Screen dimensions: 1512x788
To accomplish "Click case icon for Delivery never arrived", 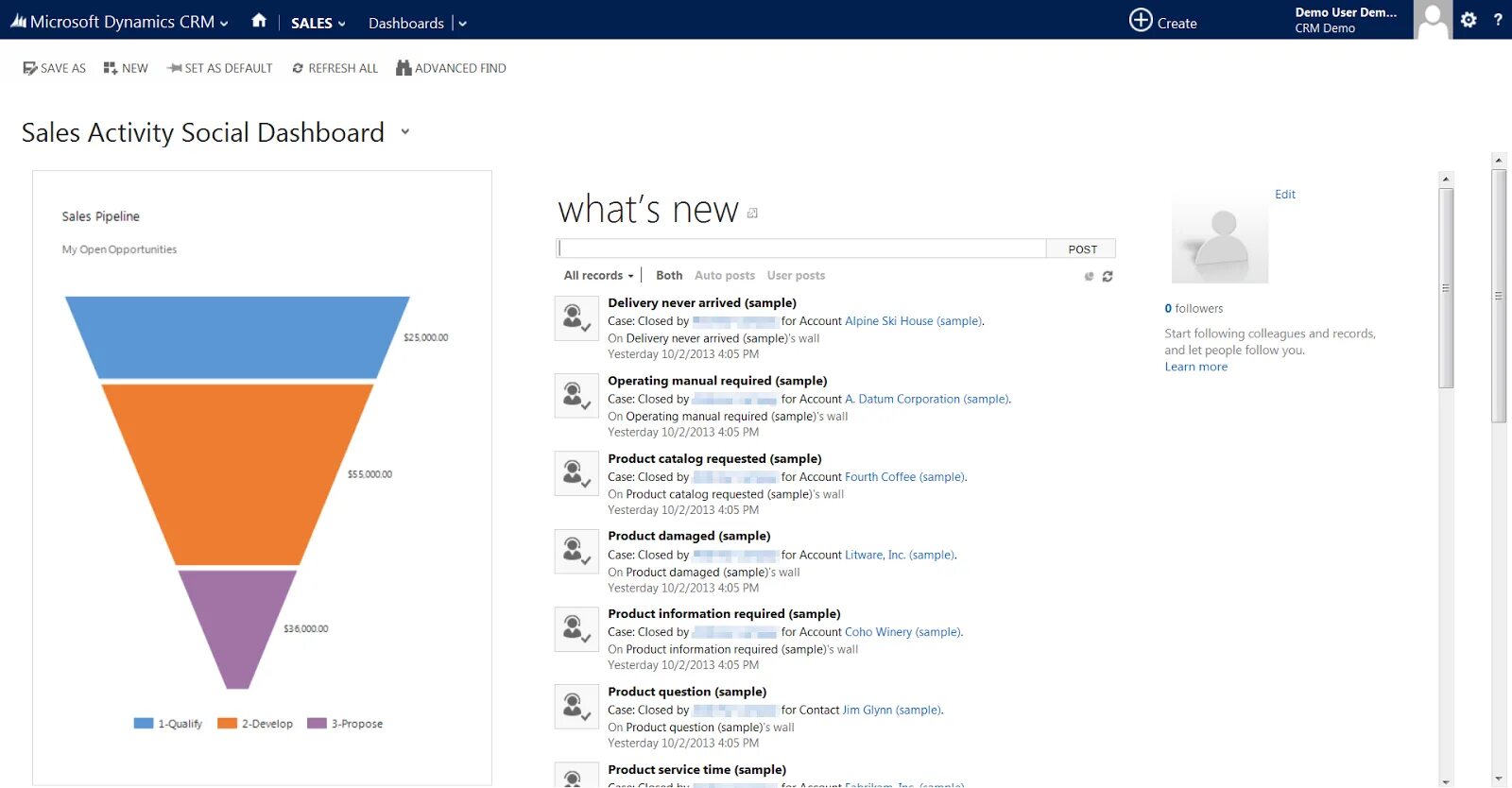I will [576, 318].
